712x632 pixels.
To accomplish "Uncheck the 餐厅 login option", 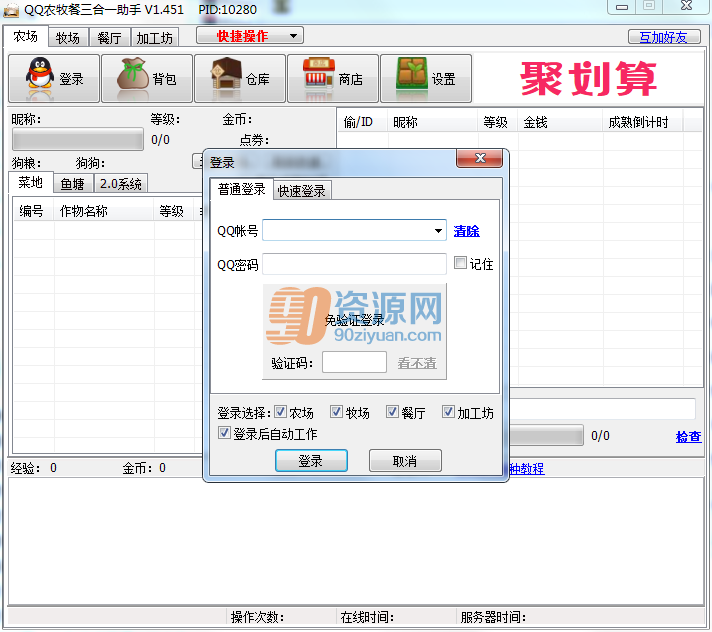I will pos(392,412).
